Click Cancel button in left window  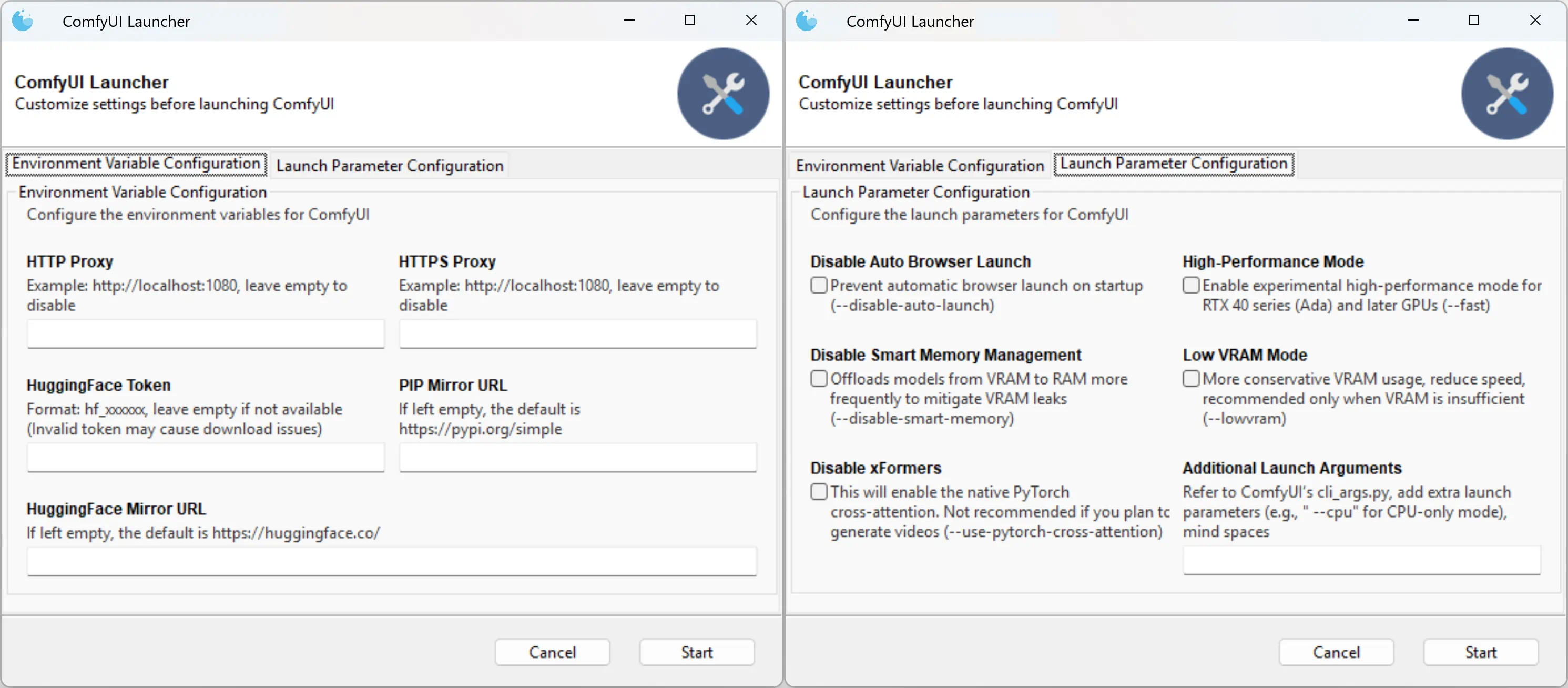pos(552,652)
